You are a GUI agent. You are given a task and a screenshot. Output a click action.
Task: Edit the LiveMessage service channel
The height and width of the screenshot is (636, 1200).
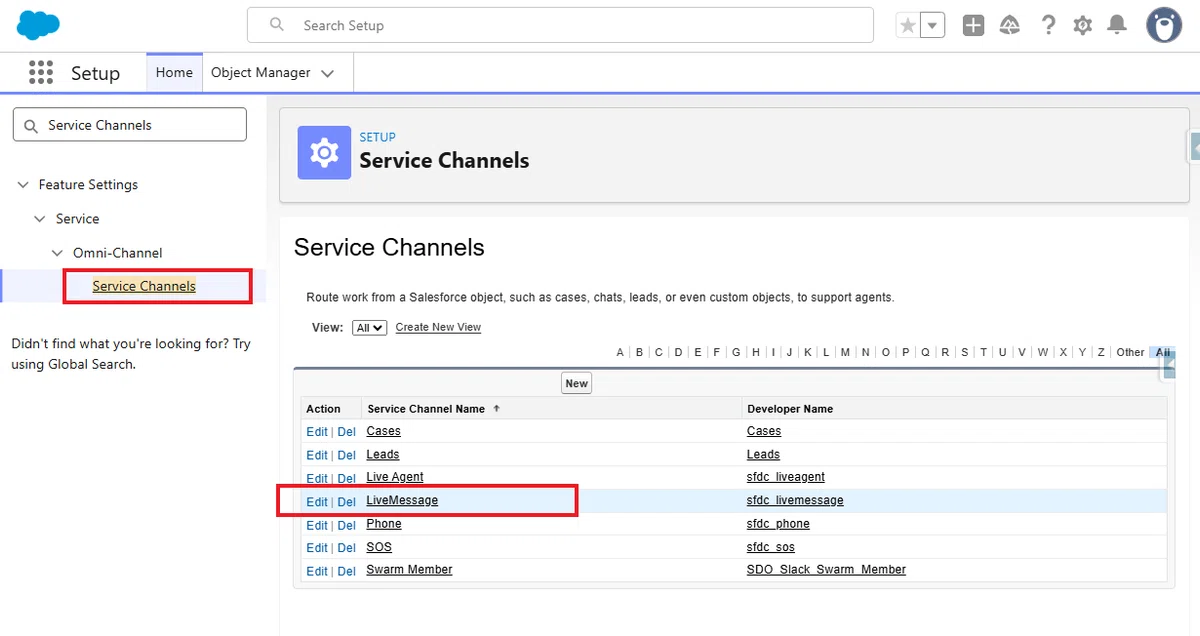click(317, 502)
